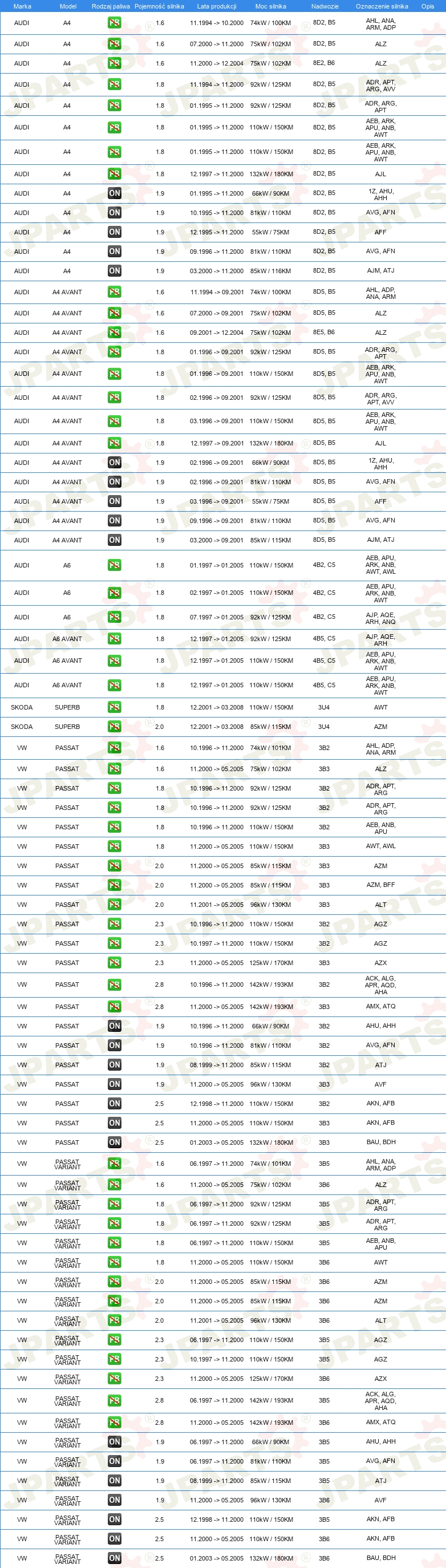Screen dimensions: 446x1568
Task: Select diesel icon in PASSAT 3B3 BAU, BDH row
Action: [x=115, y=1142]
